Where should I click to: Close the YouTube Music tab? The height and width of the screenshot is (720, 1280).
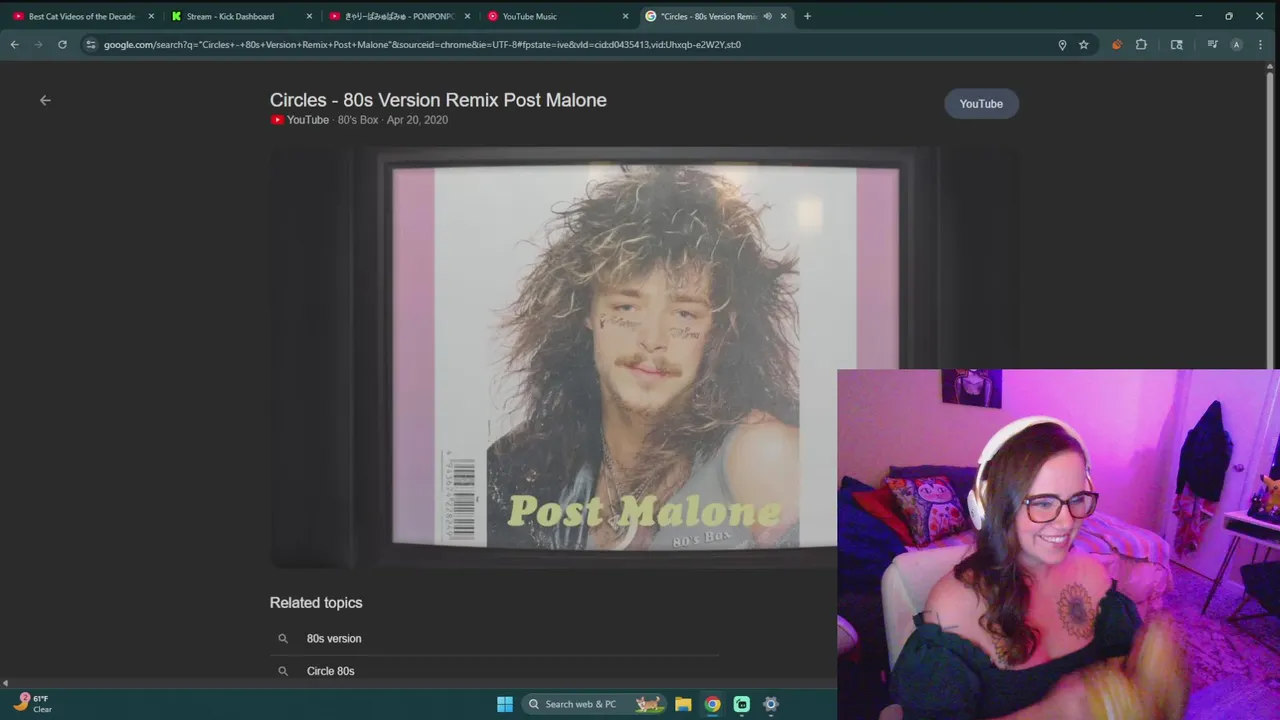[x=625, y=16]
